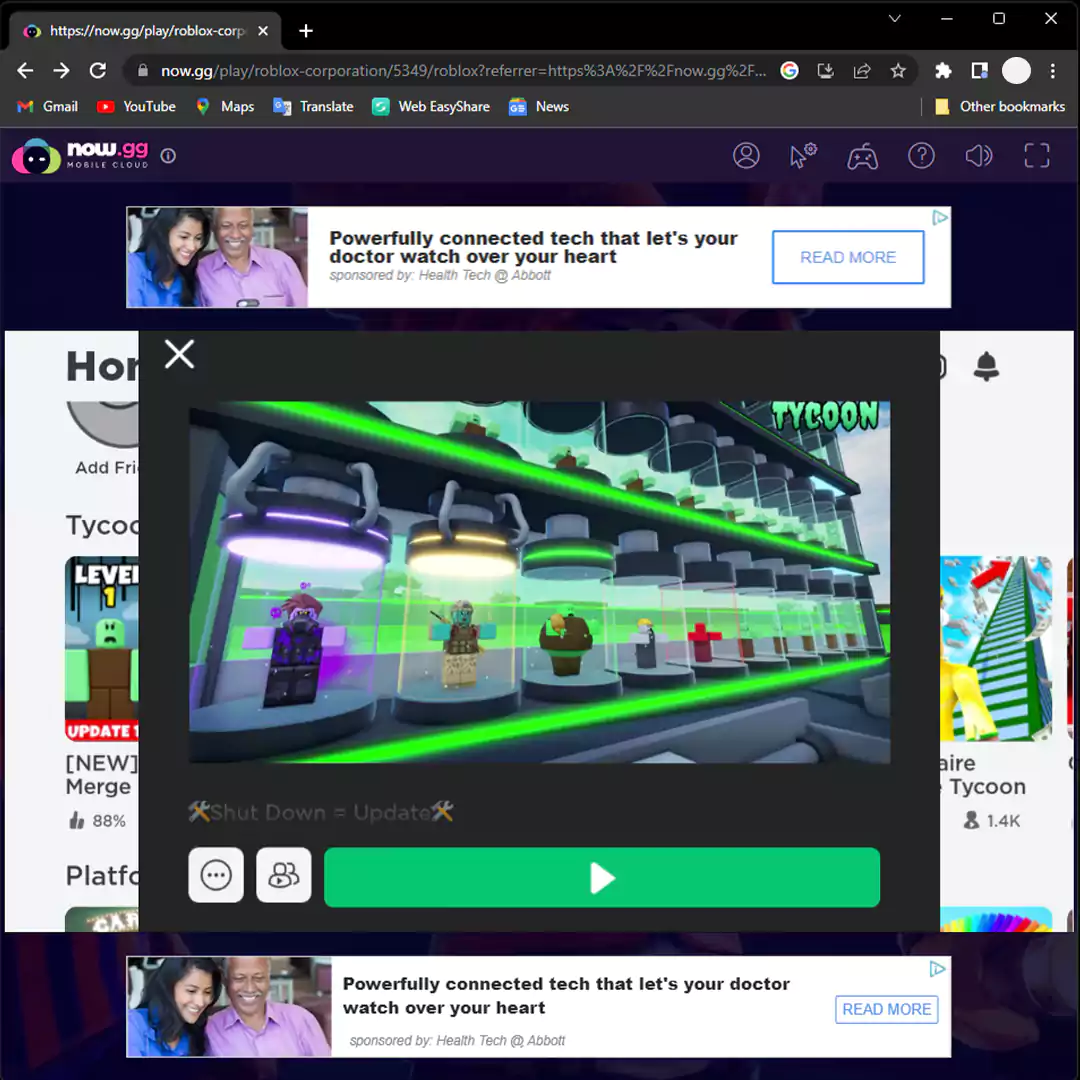The height and width of the screenshot is (1080, 1080).
Task: Open the Translate bookmark
Action: pos(313,107)
